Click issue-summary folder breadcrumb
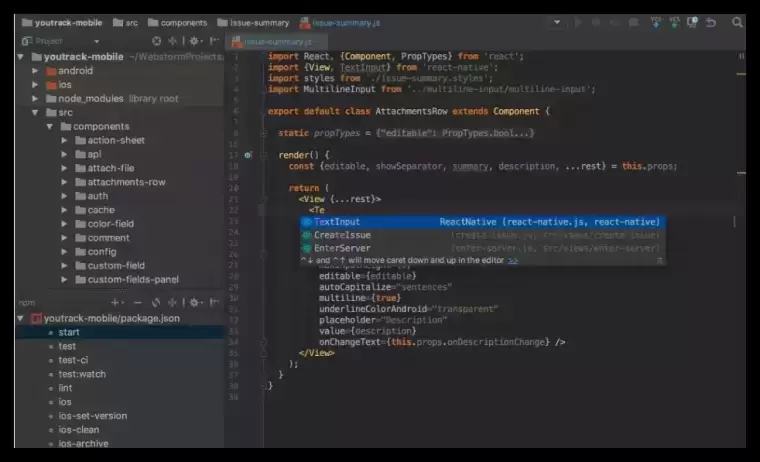Image resolution: width=760 pixels, height=462 pixels. point(253,23)
